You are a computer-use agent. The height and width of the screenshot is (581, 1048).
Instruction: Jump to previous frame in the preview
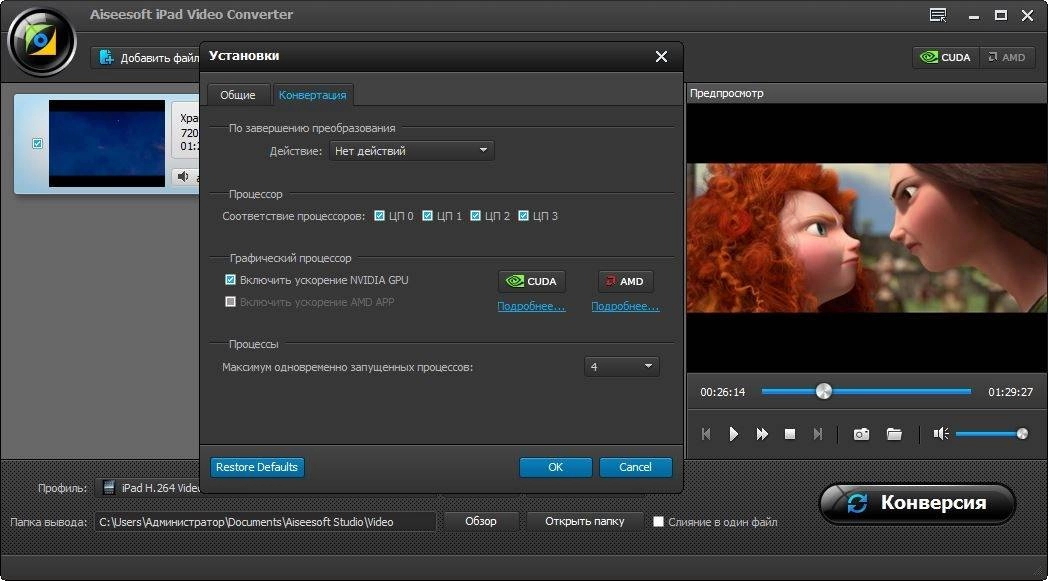706,434
